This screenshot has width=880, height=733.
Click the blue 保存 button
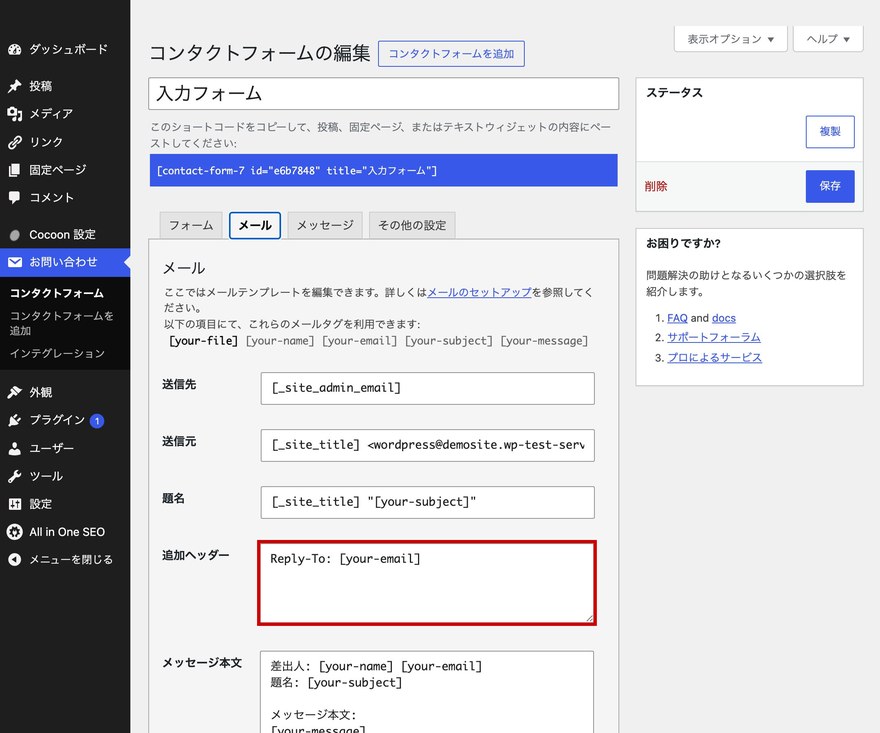[830, 186]
